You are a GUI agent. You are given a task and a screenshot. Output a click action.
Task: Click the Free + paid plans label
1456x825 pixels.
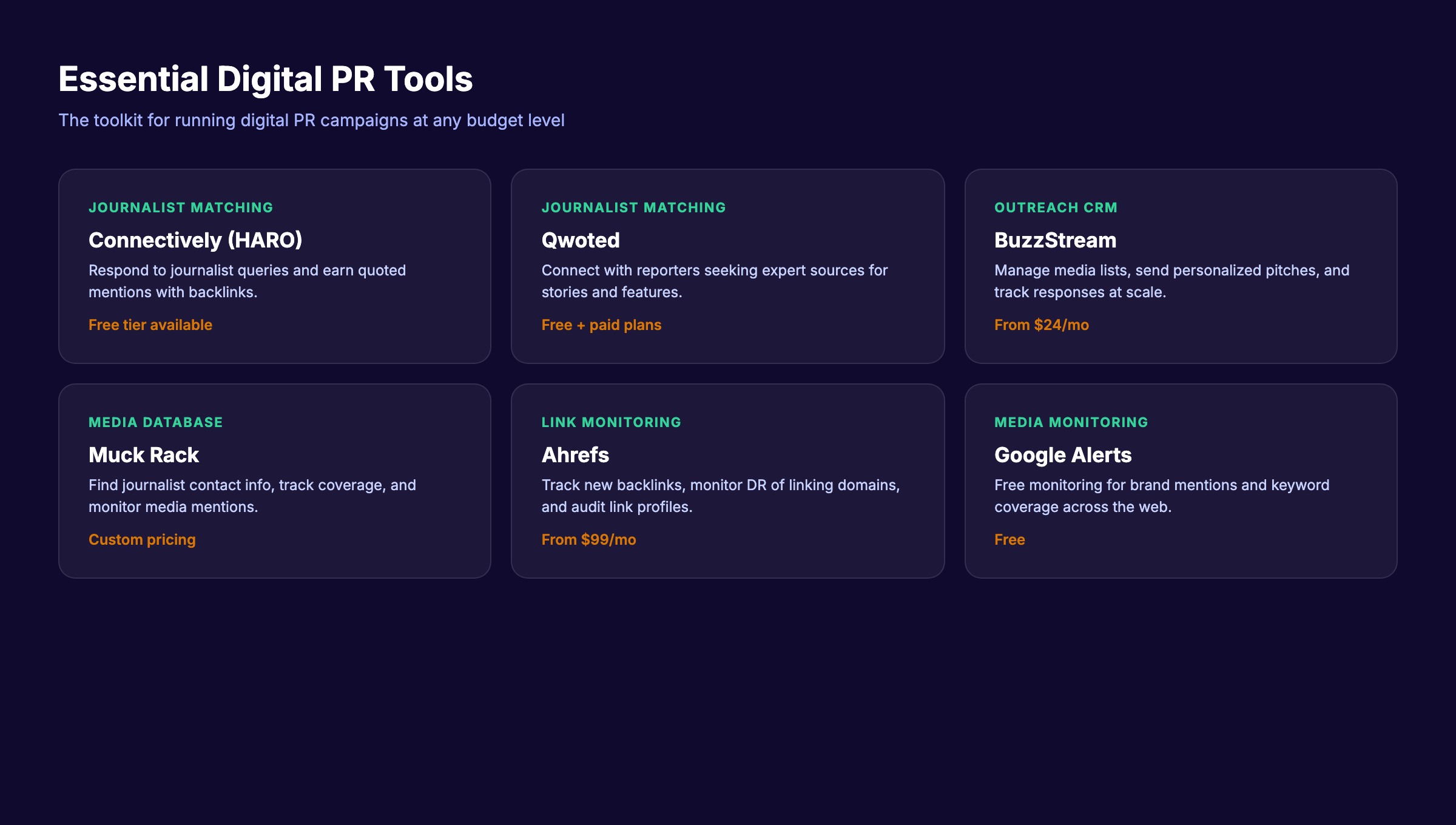(601, 325)
